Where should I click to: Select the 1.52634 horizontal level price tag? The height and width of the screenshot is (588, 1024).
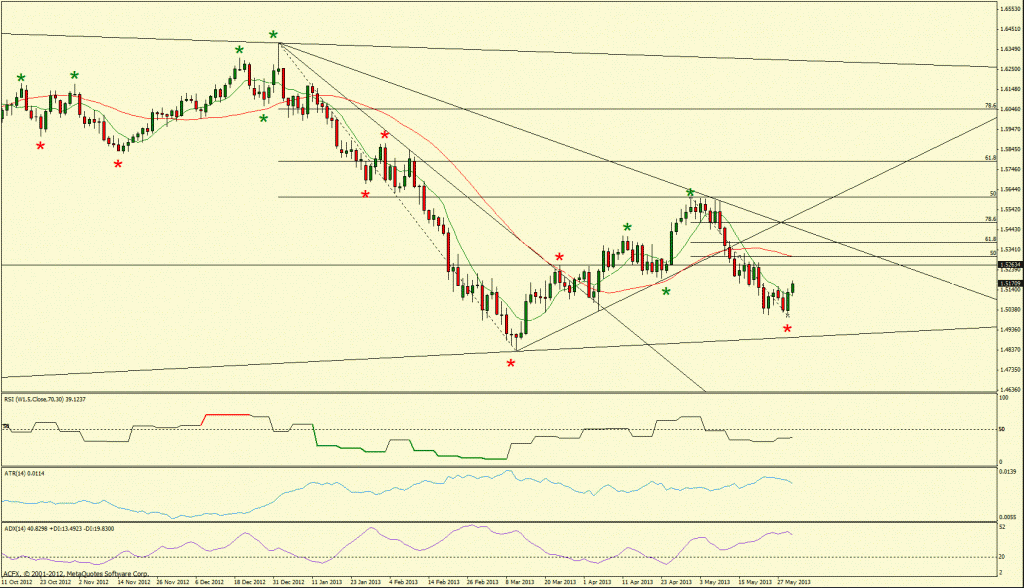(1008, 265)
